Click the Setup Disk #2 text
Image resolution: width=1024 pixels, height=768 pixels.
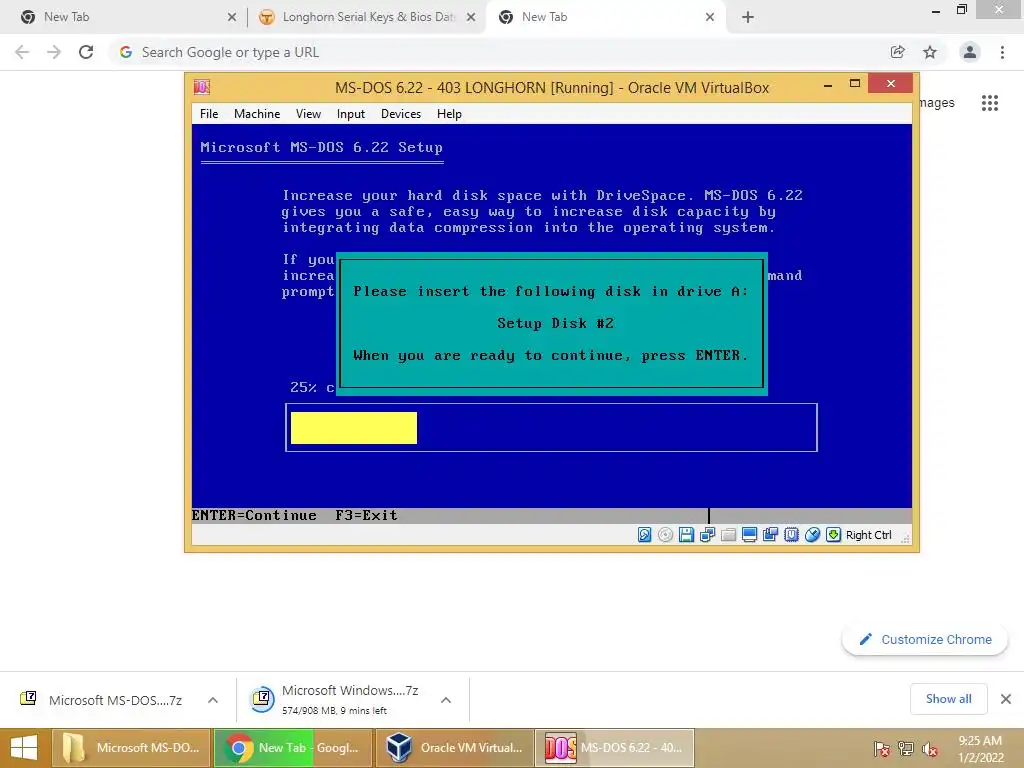click(555, 323)
